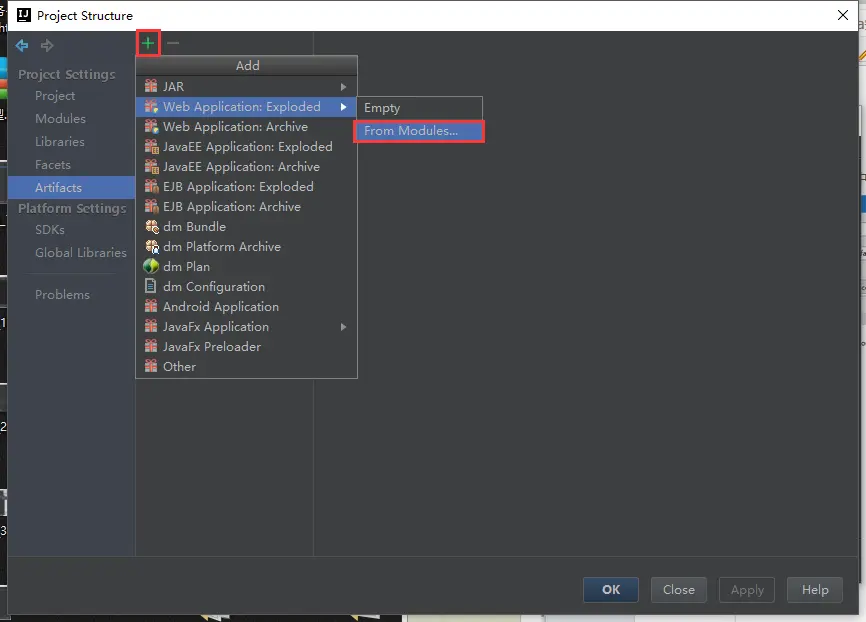Click the JavaEE Application: Exploded icon
The width and height of the screenshot is (866, 622).
point(151,146)
